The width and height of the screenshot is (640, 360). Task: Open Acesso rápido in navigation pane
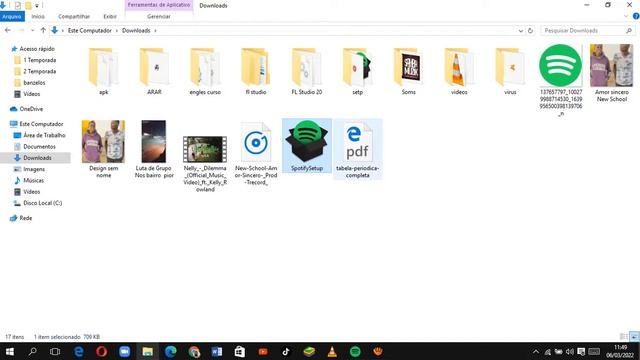click(x=33, y=49)
